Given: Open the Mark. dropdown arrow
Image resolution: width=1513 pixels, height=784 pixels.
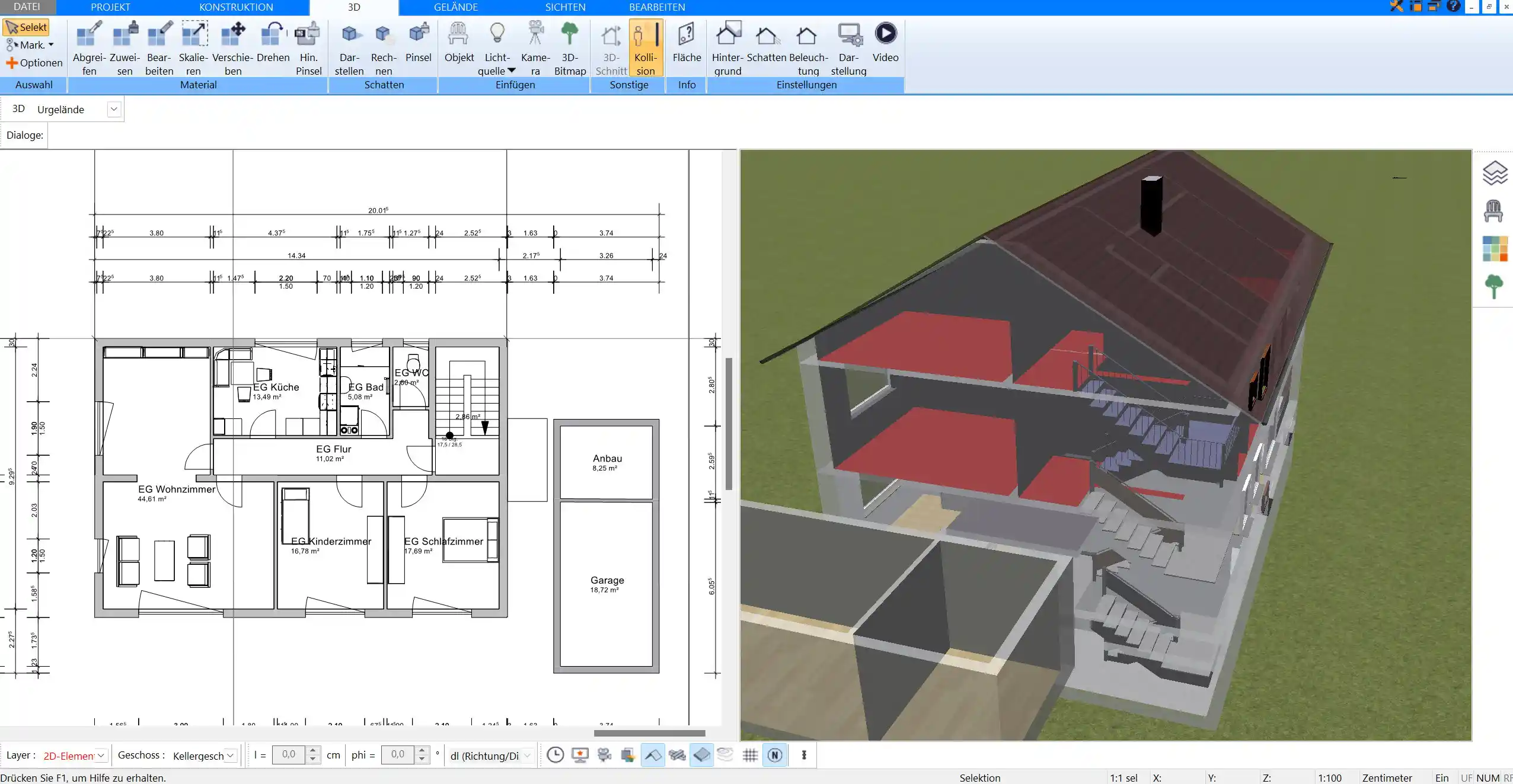Looking at the screenshot, I should tap(51, 45).
